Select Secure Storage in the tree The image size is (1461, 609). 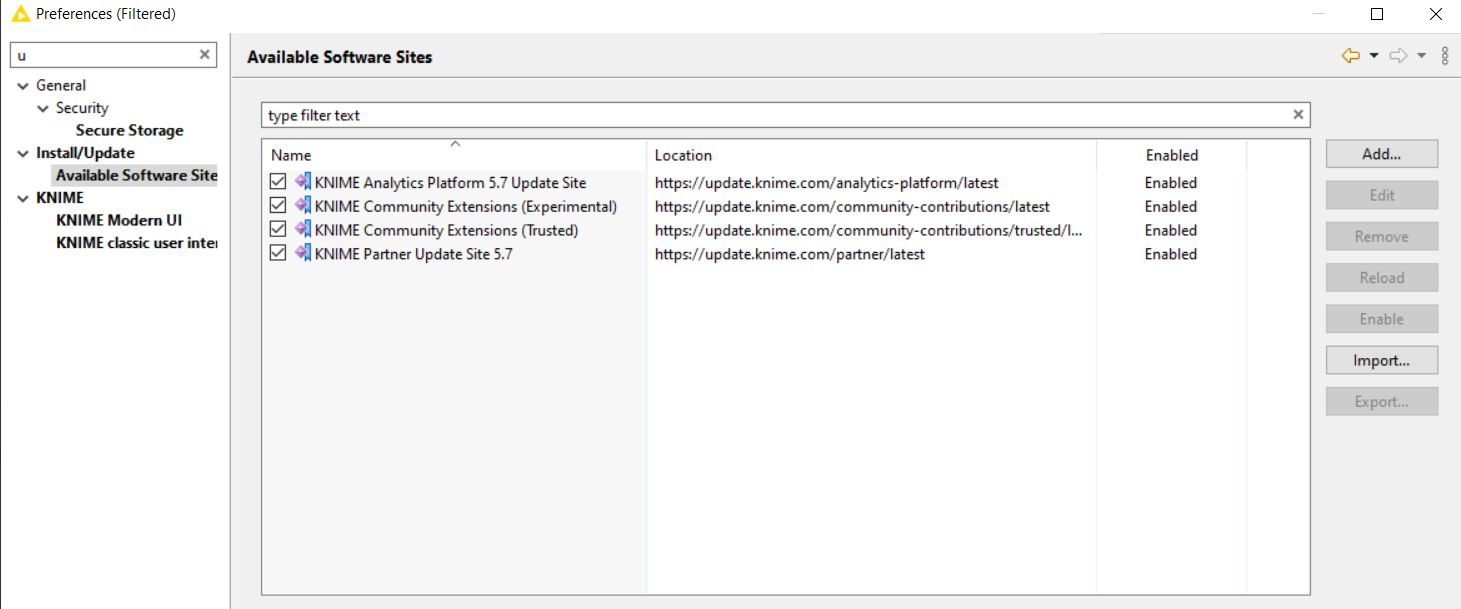click(x=129, y=130)
